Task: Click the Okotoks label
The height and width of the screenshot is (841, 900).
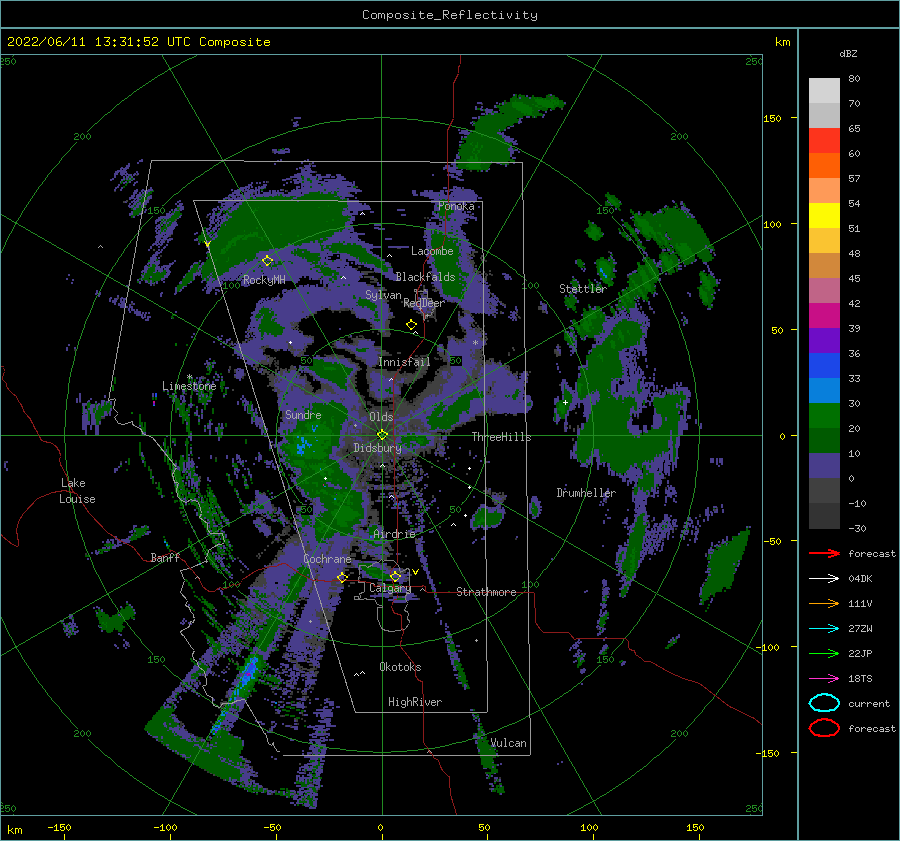Action: (400, 667)
